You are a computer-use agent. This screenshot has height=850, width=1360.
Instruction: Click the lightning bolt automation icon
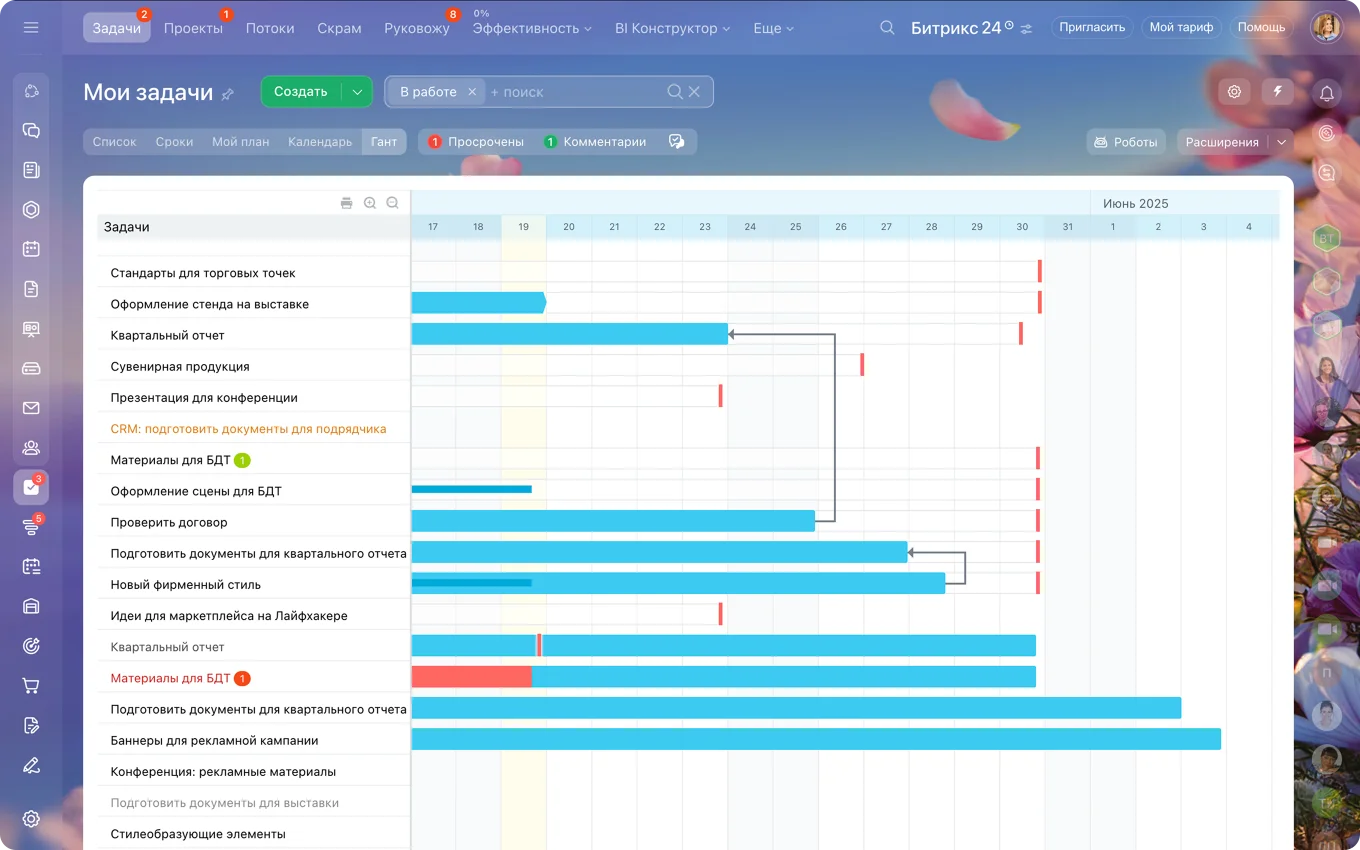[x=1277, y=92]
